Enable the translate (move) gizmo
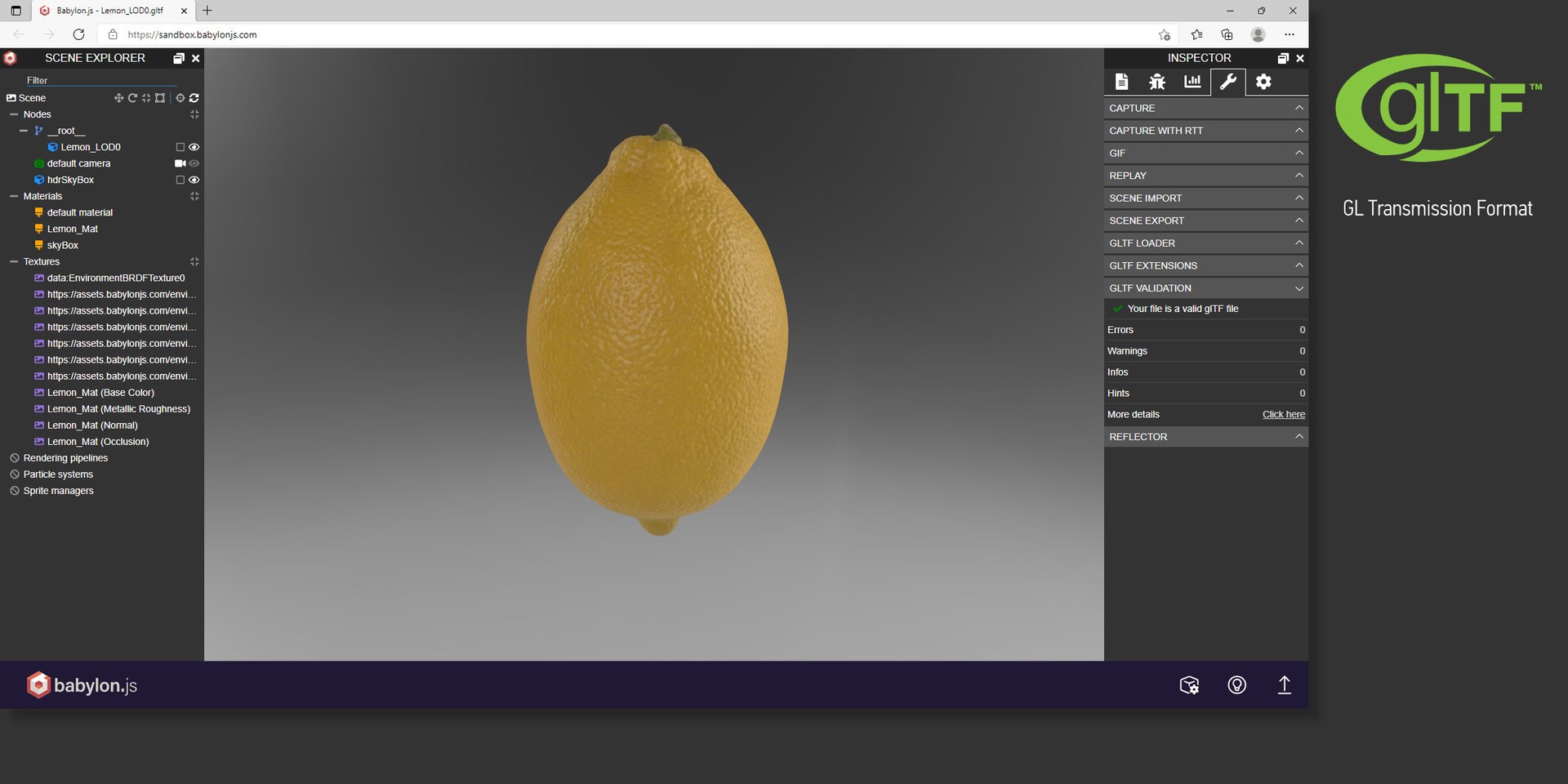The image size is (1568, 784). (x=118, y=98)
